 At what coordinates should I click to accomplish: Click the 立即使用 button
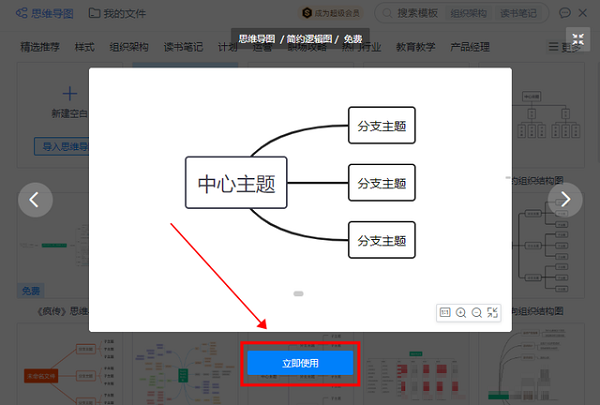(300, 363)
